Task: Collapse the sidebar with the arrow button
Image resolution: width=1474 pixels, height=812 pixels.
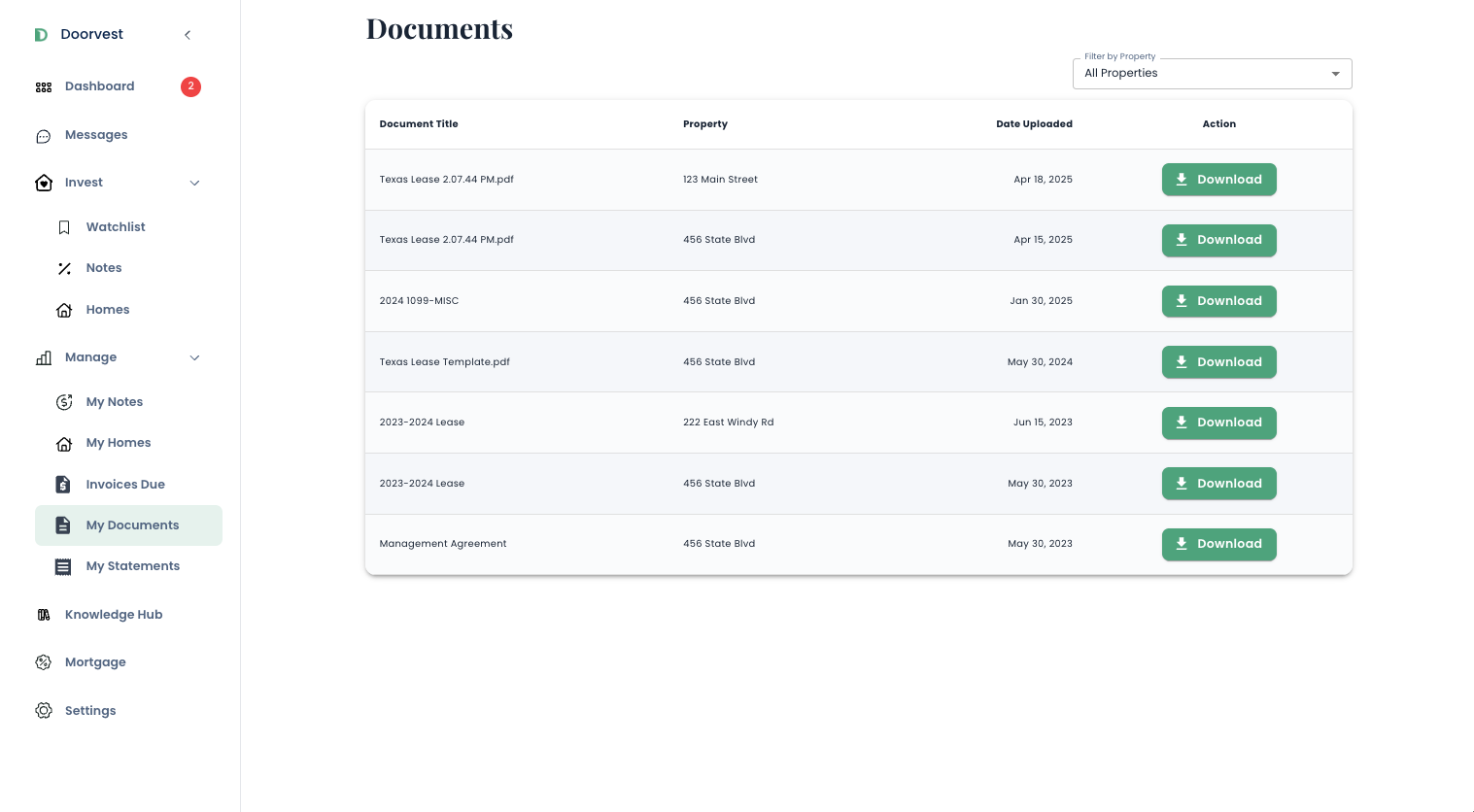Action: click(x=188, y=34)
